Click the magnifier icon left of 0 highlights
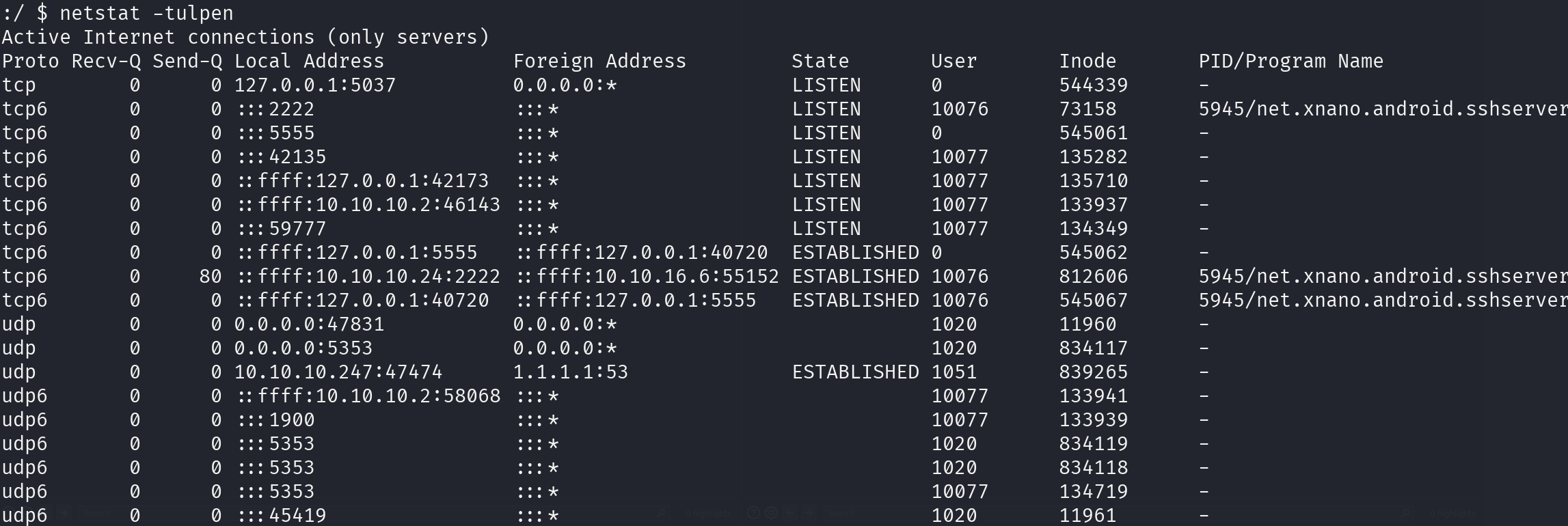 (x=661, y=513)
